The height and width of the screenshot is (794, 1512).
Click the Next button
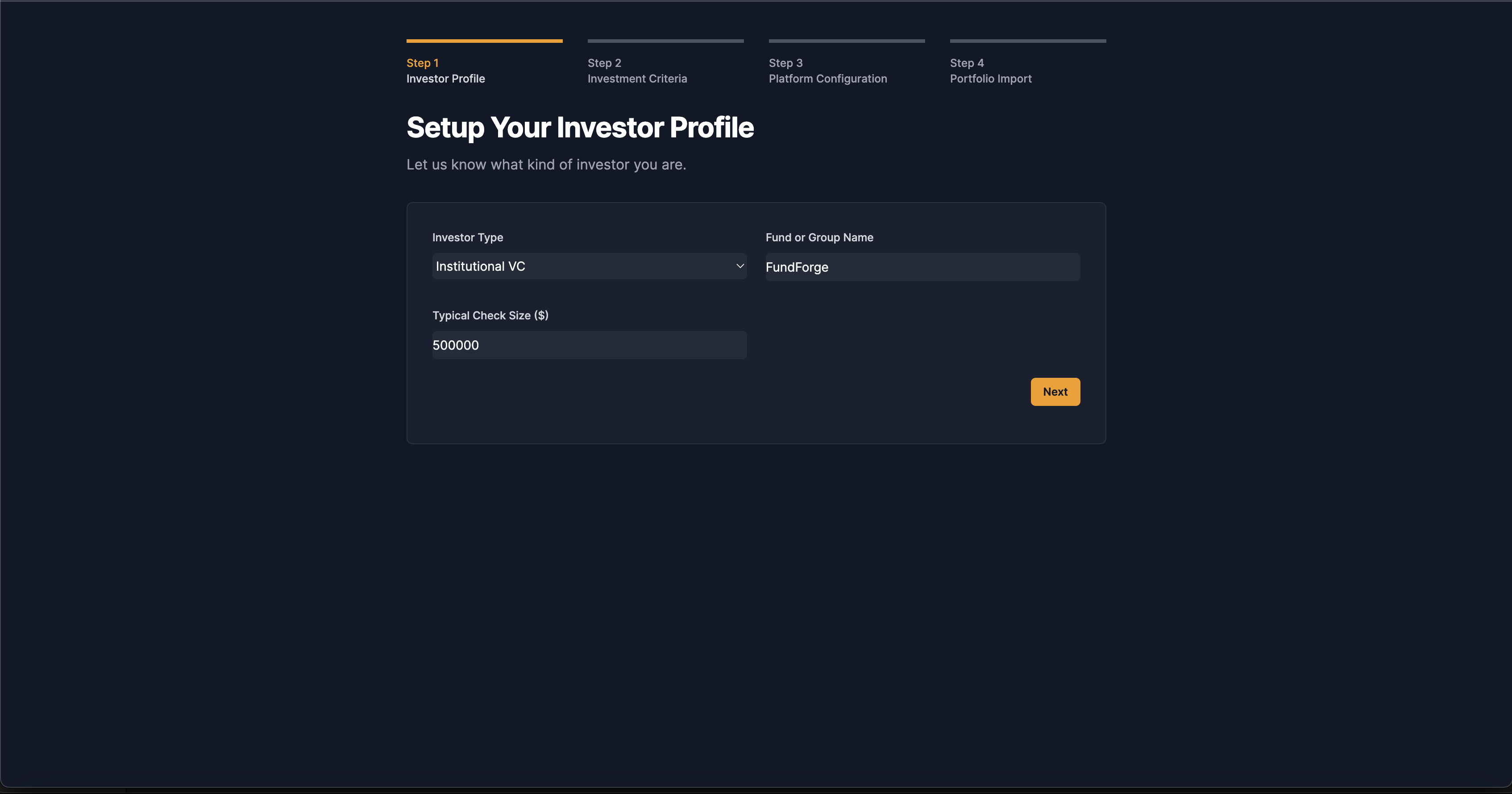pos(1055,392)
